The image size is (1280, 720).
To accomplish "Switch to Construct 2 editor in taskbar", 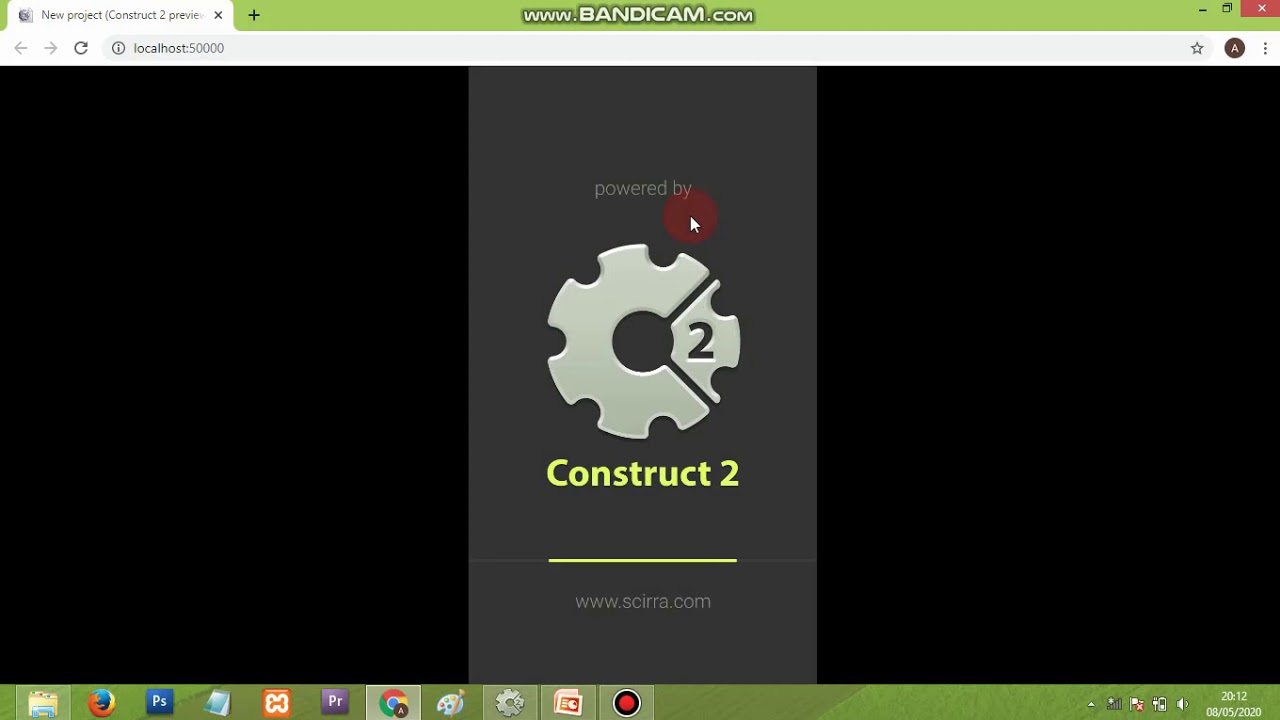I will pos(510,703).
